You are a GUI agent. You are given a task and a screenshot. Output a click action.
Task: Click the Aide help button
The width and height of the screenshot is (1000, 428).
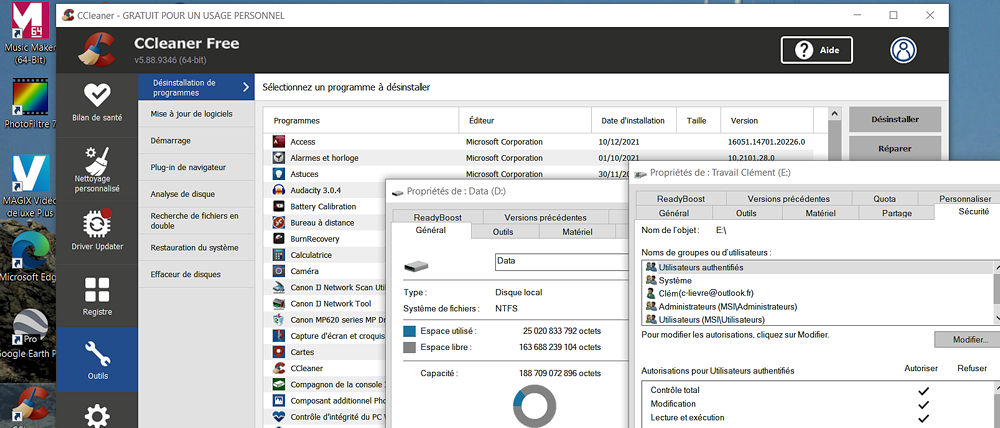pyautogui.click(x=817, y=50)
